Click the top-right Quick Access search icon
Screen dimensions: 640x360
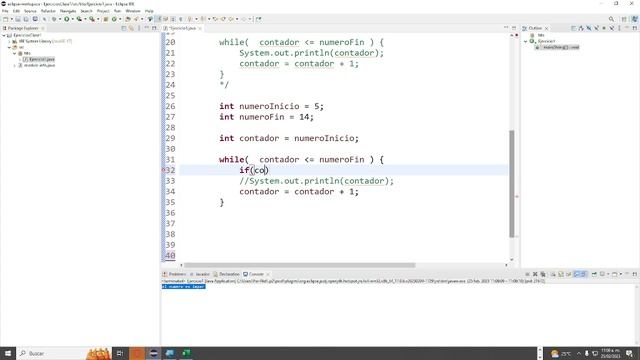(x=611, y=19)
